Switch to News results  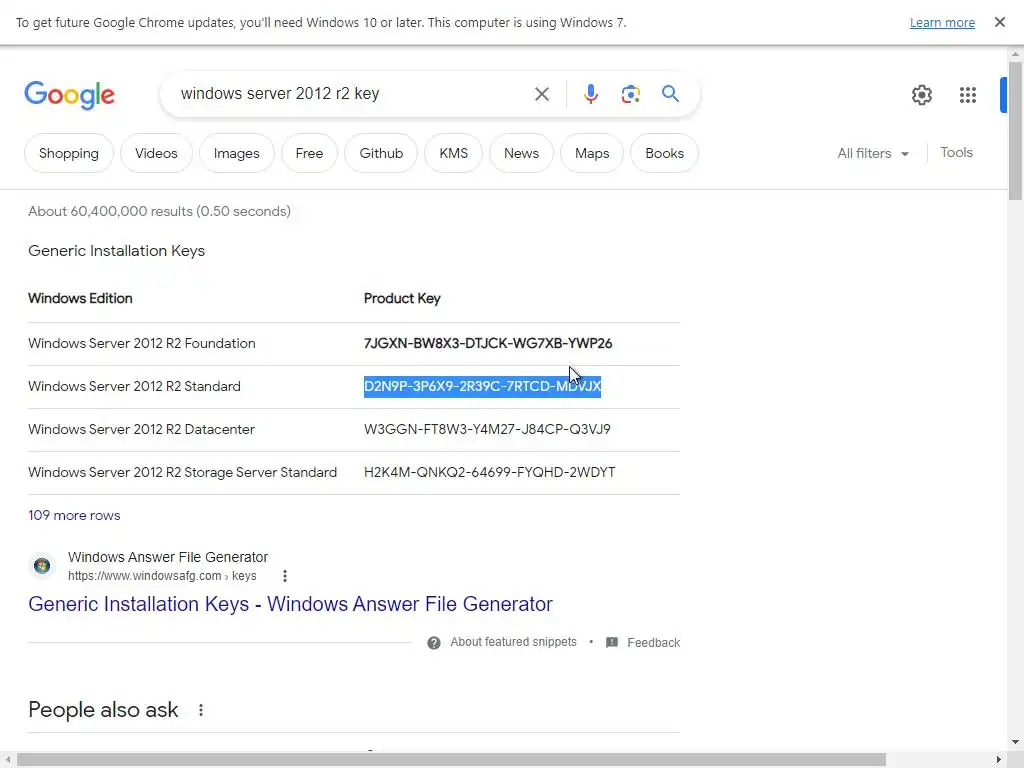click(x=521, y=153)
